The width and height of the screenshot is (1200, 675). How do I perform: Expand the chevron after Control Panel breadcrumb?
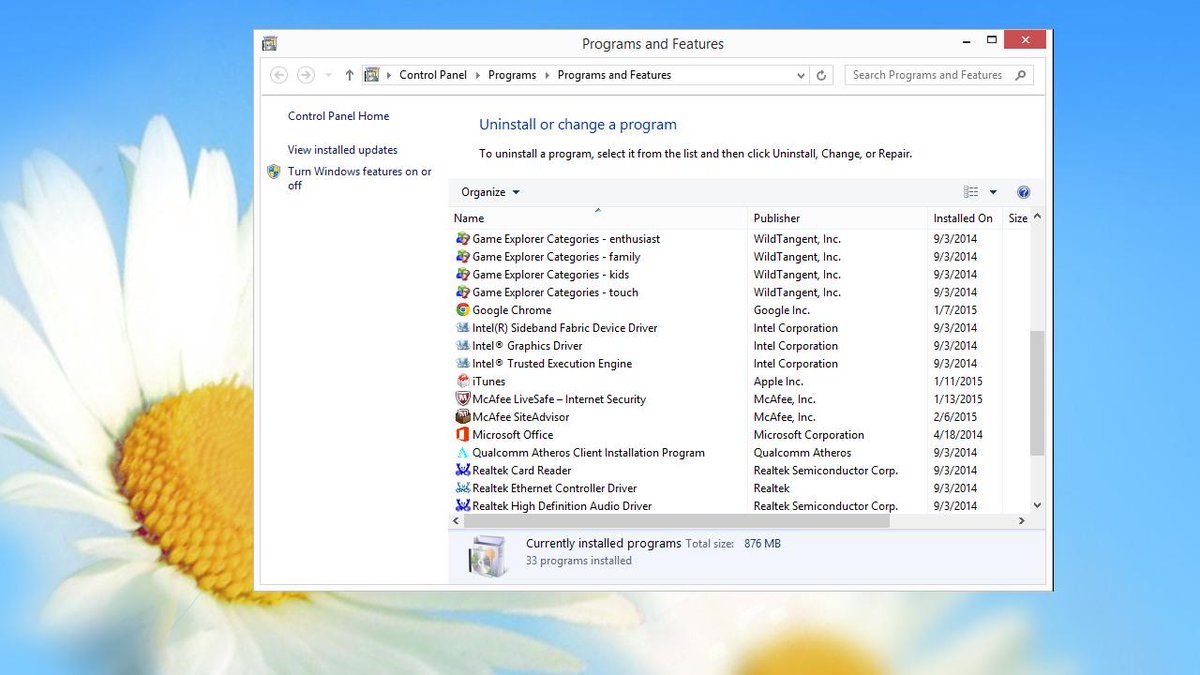point(477,75)
